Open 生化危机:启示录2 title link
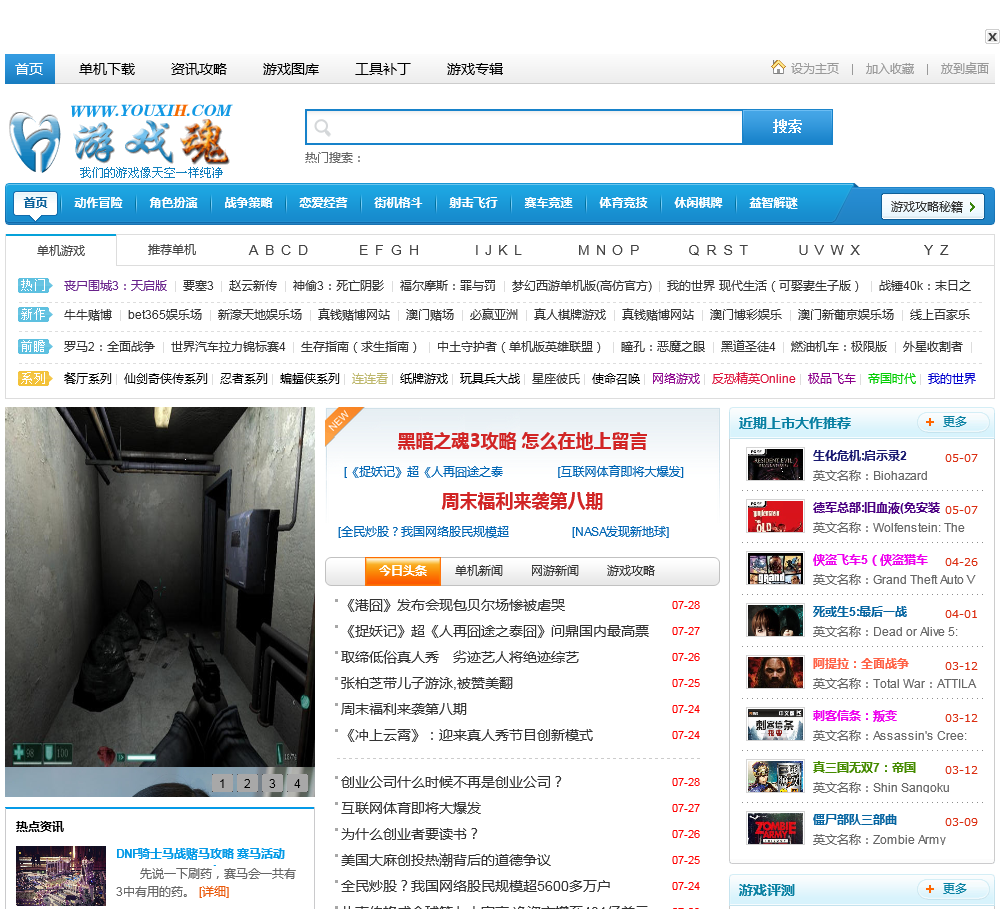This screenshot has width=1000, height=909. coord(860,456)
